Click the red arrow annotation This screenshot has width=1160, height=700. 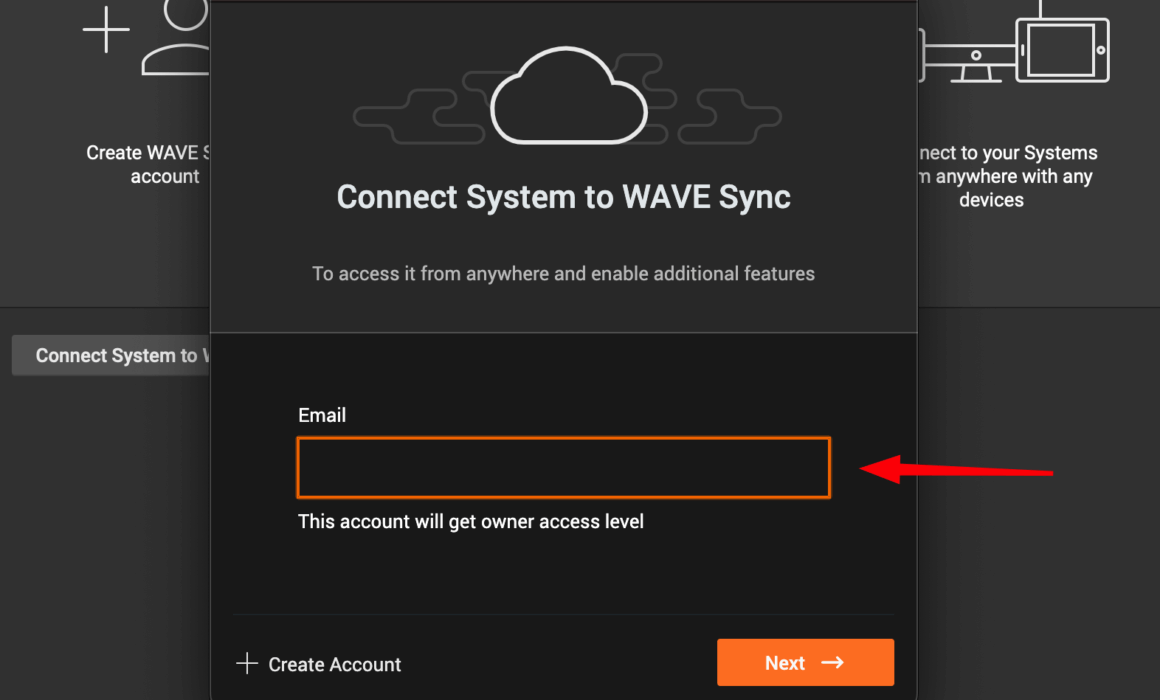(x=956, y=469)
